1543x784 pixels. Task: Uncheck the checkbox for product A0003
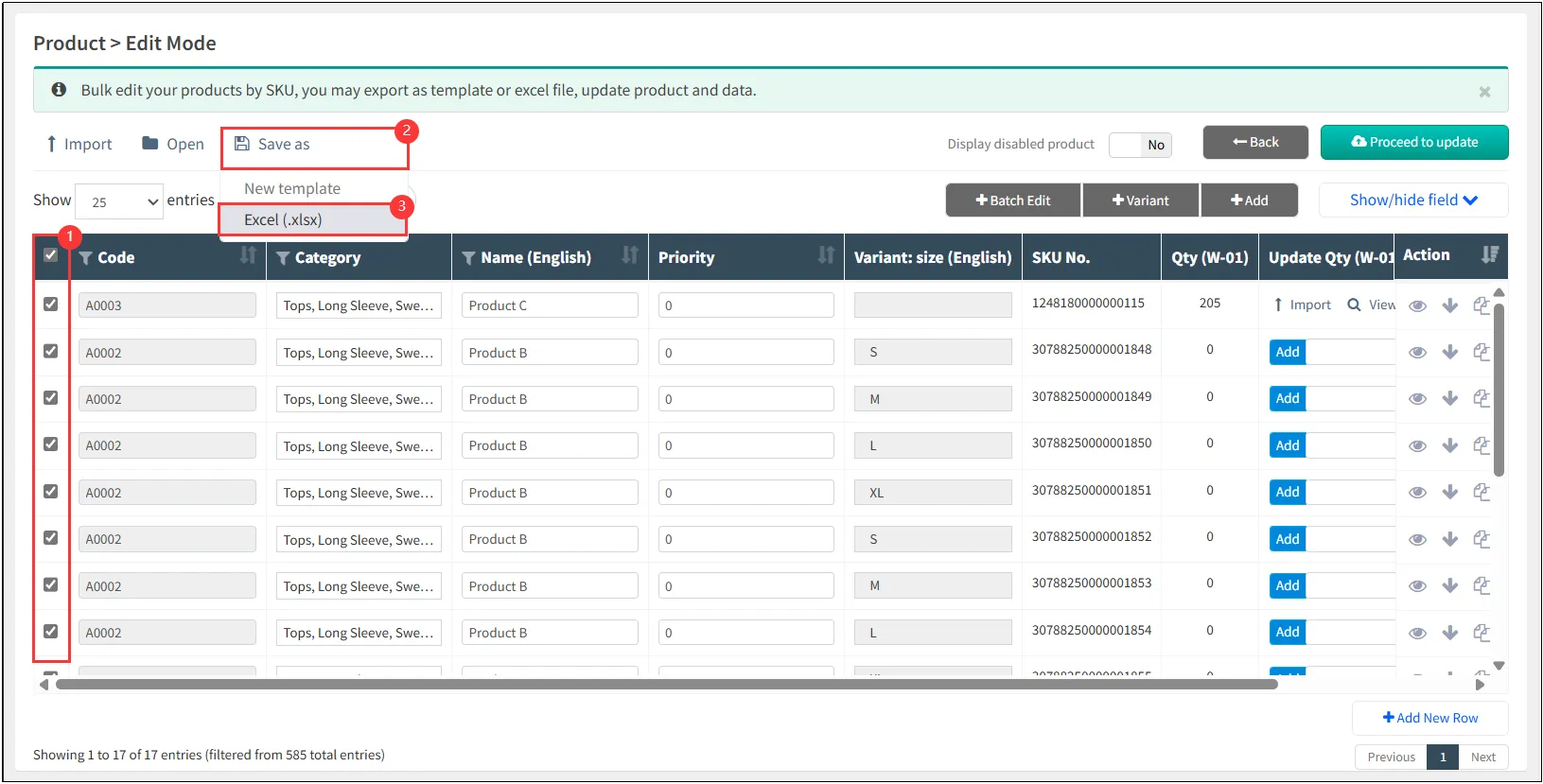click(51, 305)
